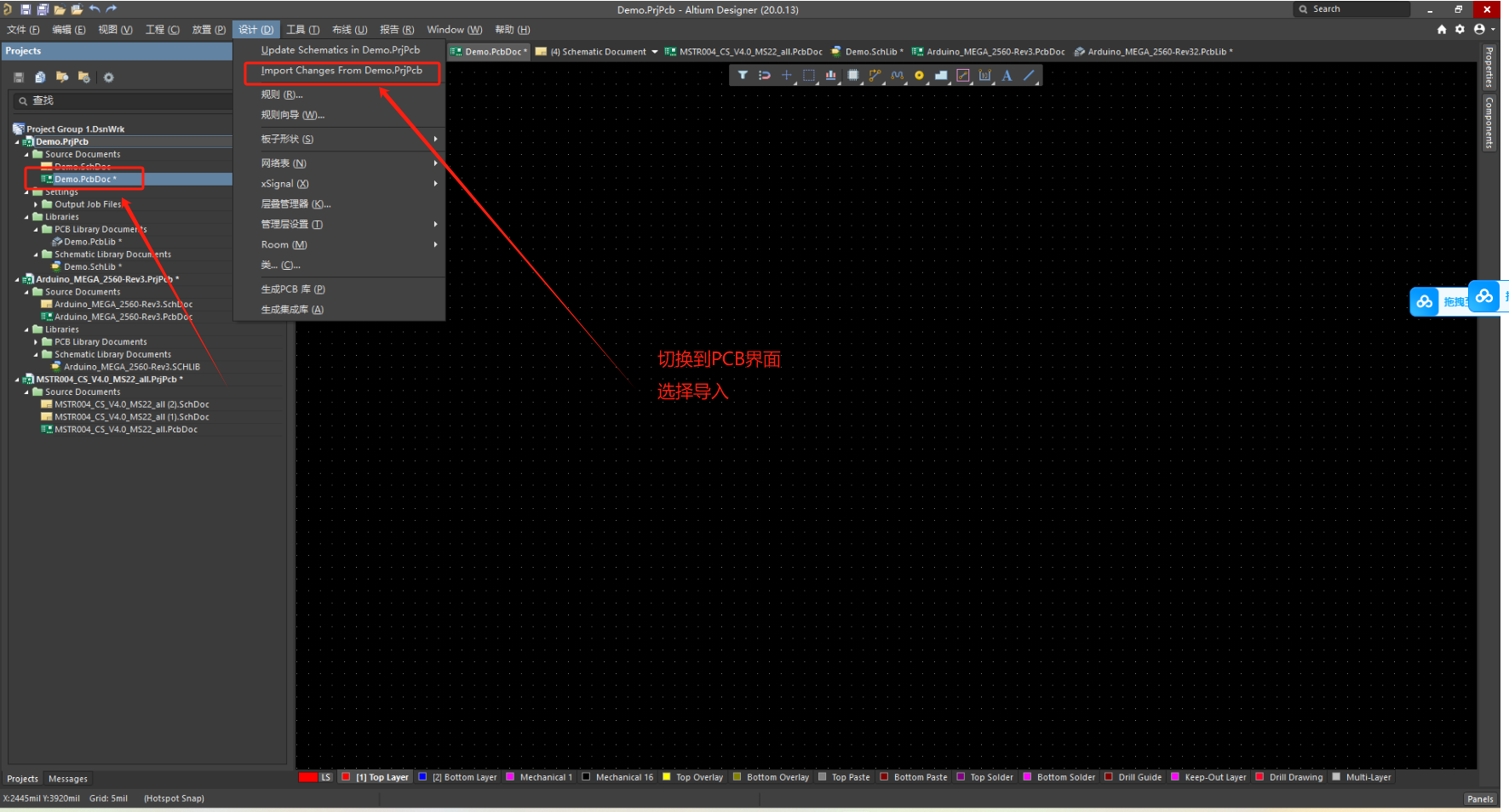Click the Search box in title bar
Viewport: 1509px width, 812px height.
pyautogui.click(x=1351, y=9)
